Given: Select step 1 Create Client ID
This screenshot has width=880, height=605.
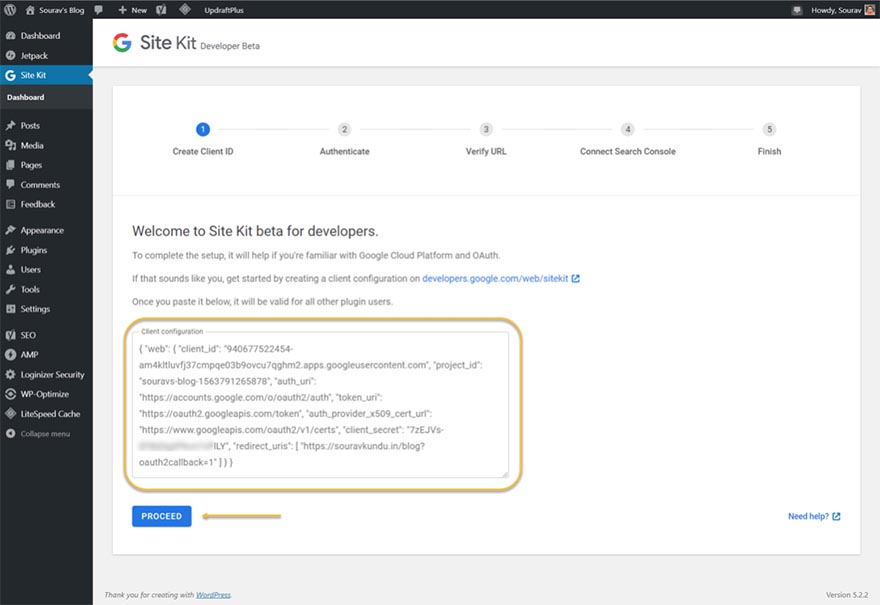Looking at the screenshot, I should point(203,139).
